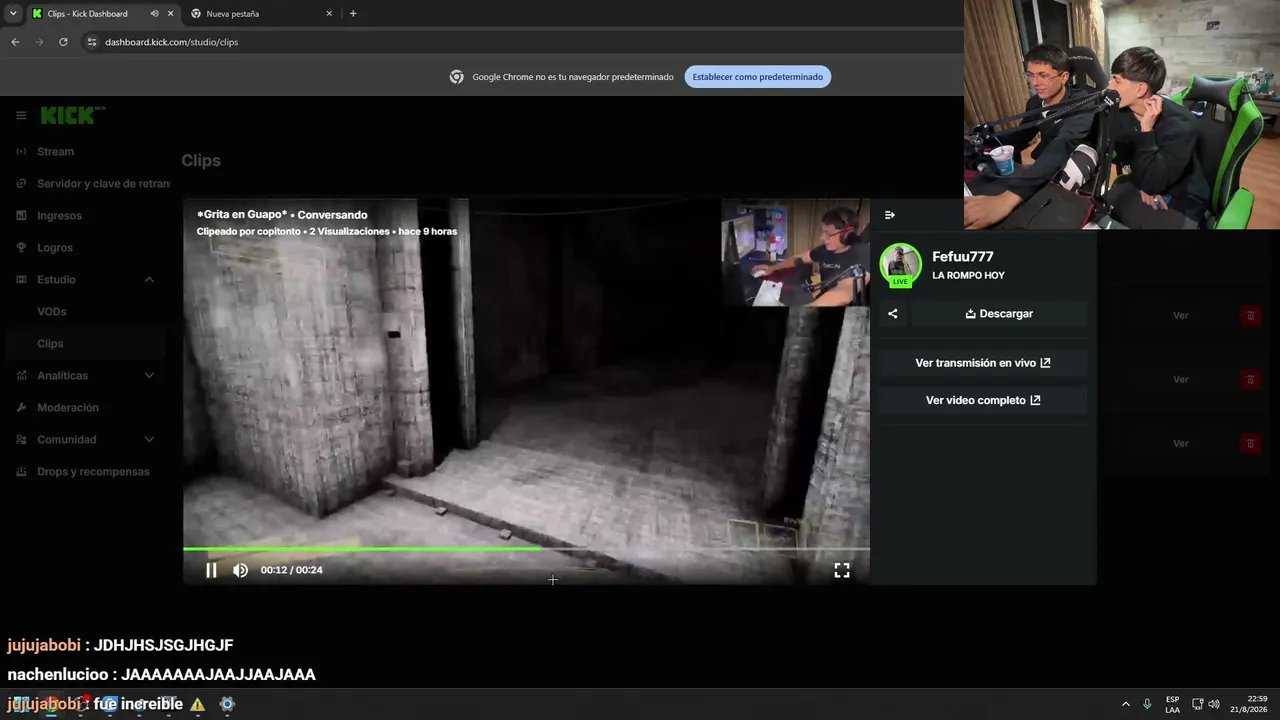Click the 00:12 / 00:24 timestamp
This screenshot has height=720, width=1280.
[292, 570]
